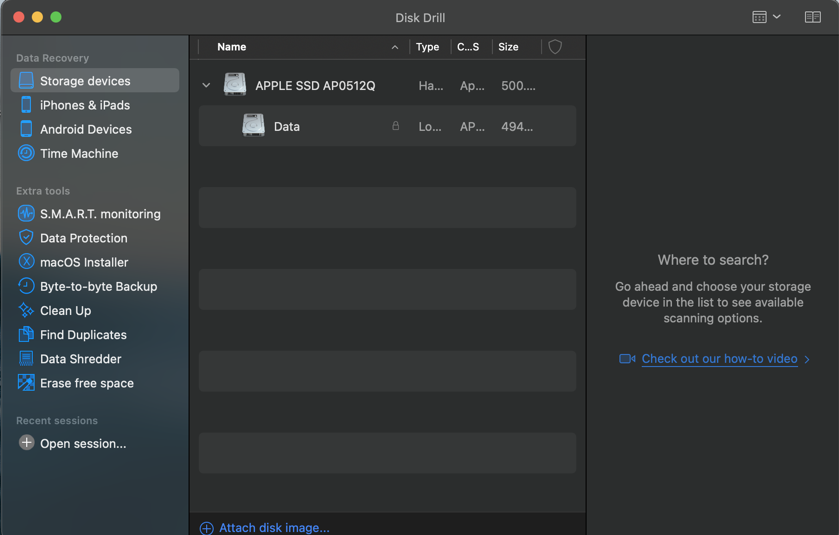Click the AP... cell in Data row
This screenshot has height=535, width=839.
(472, 126)
